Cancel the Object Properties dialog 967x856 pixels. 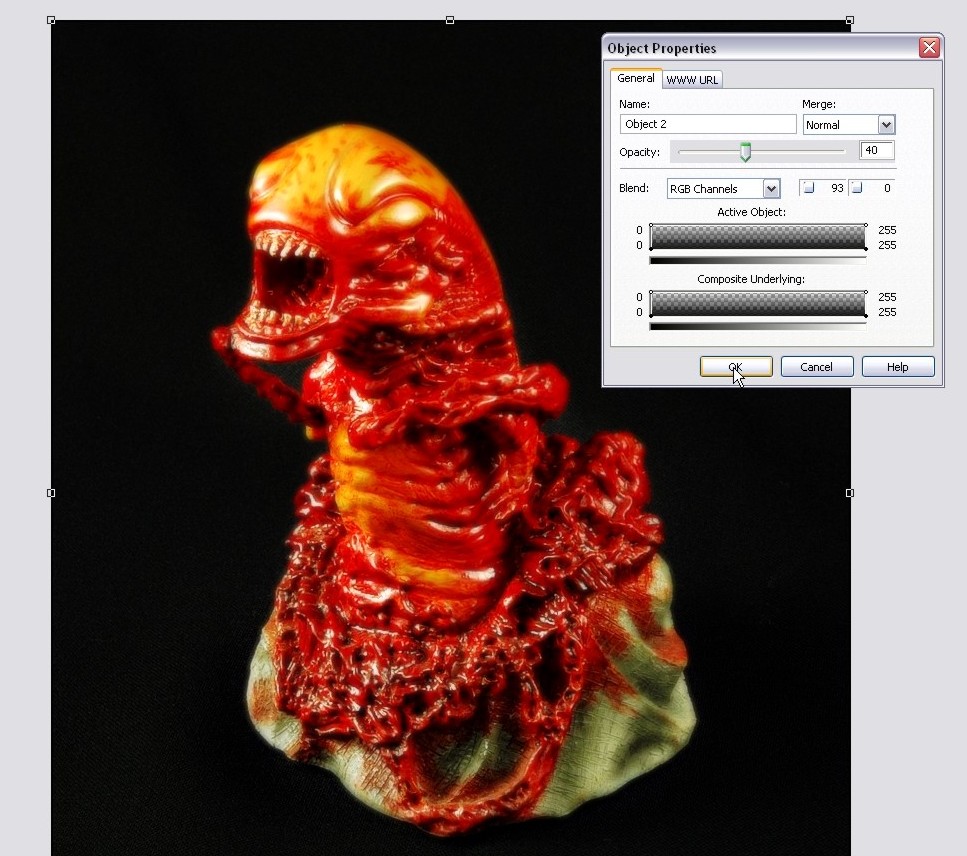[x=817, y=366]
